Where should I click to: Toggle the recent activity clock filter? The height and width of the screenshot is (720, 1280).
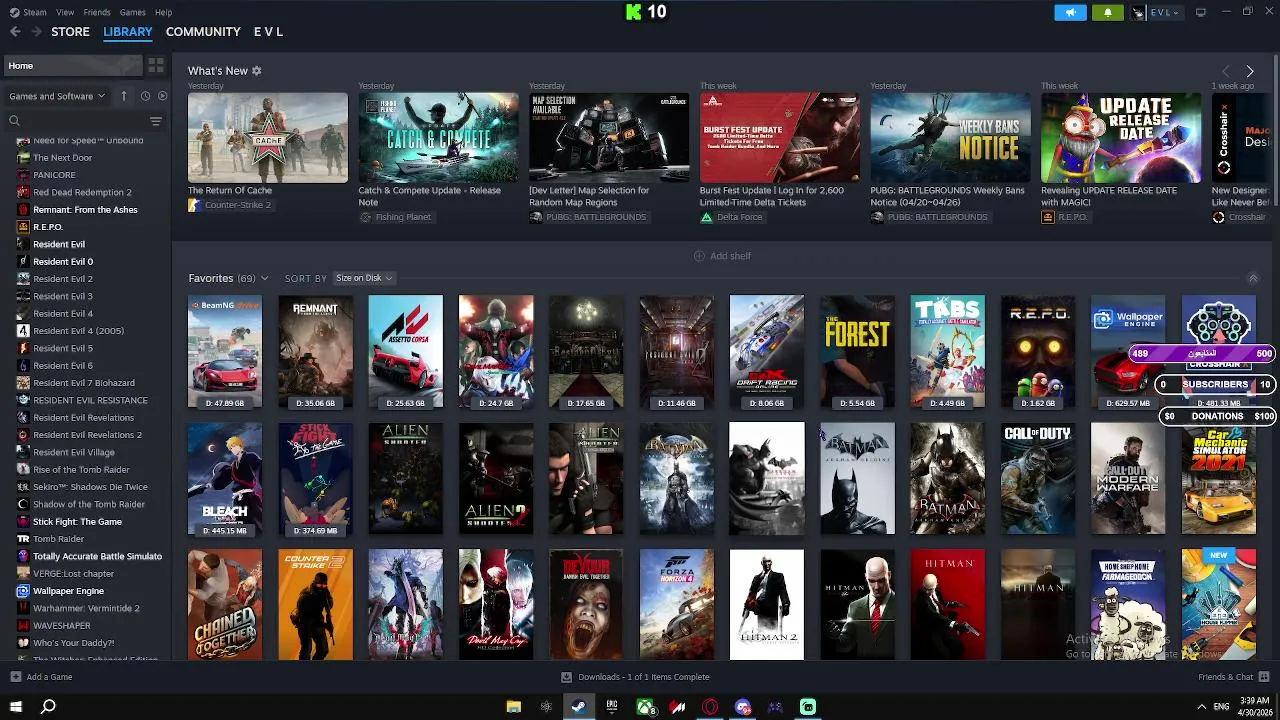(145, 96)
